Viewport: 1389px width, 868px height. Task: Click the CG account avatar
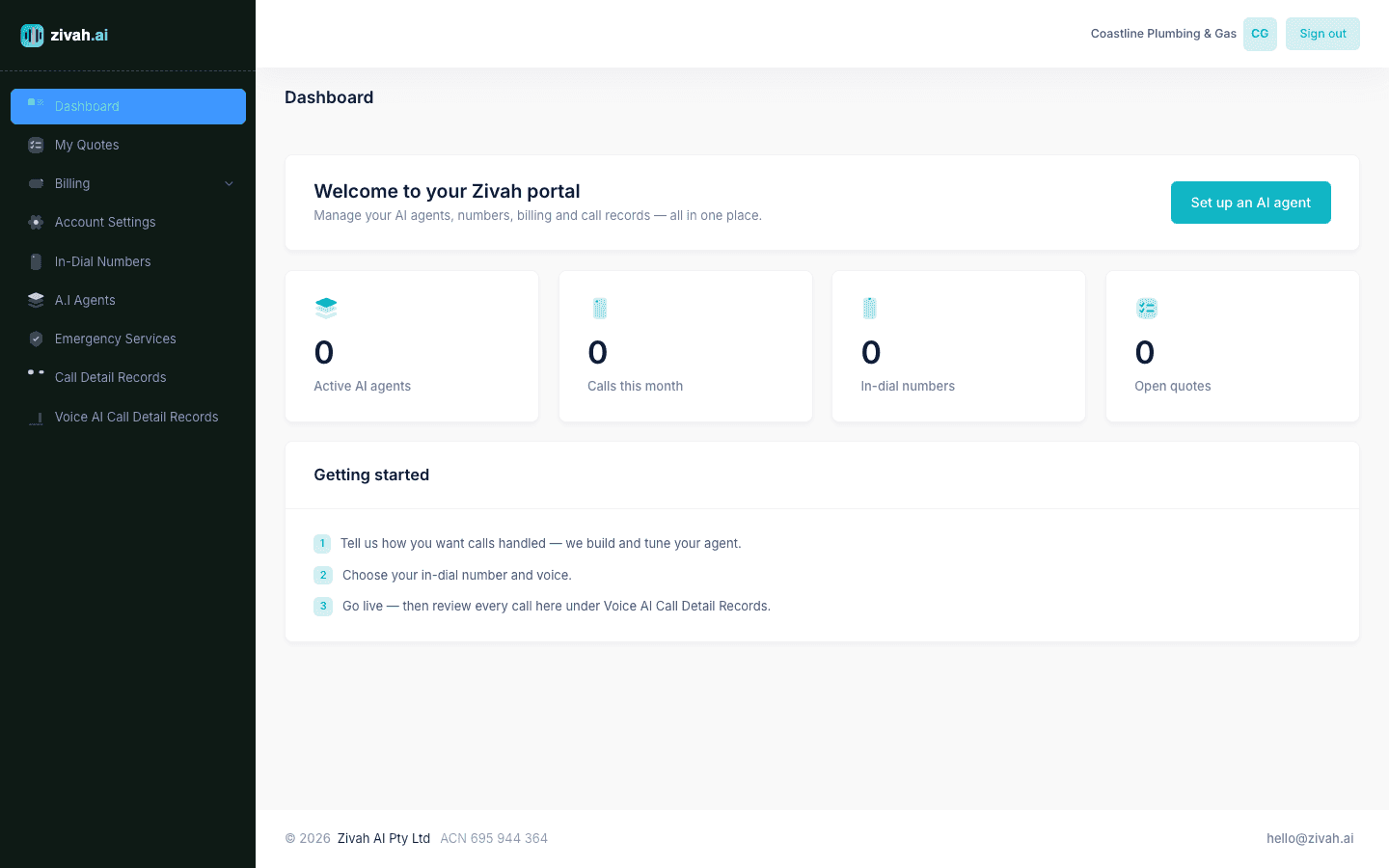1260,34
